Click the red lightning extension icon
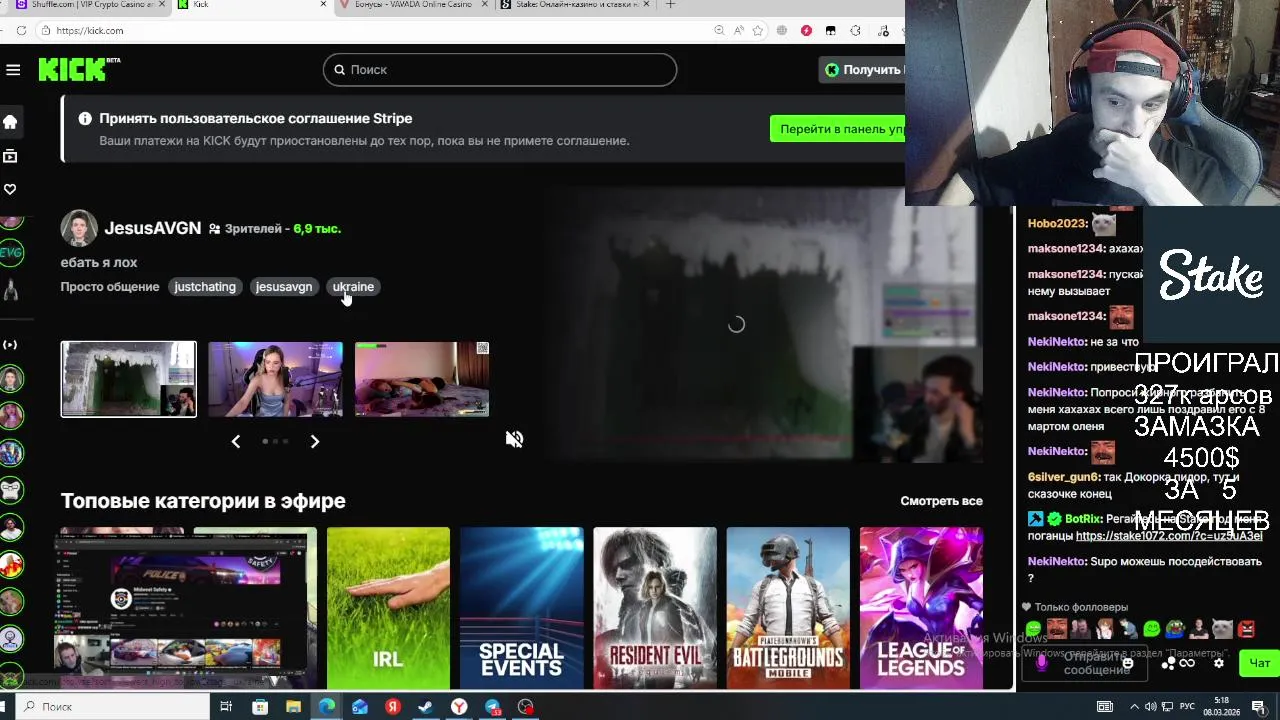 coord(806,31)
